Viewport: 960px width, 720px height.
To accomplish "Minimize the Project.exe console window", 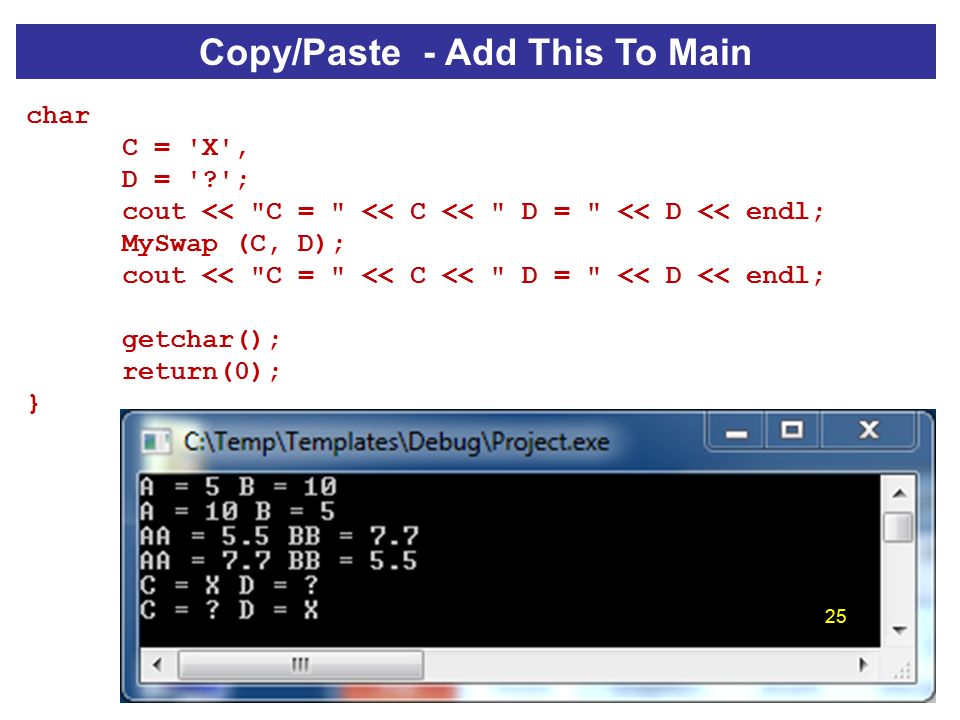I will 736,431.
